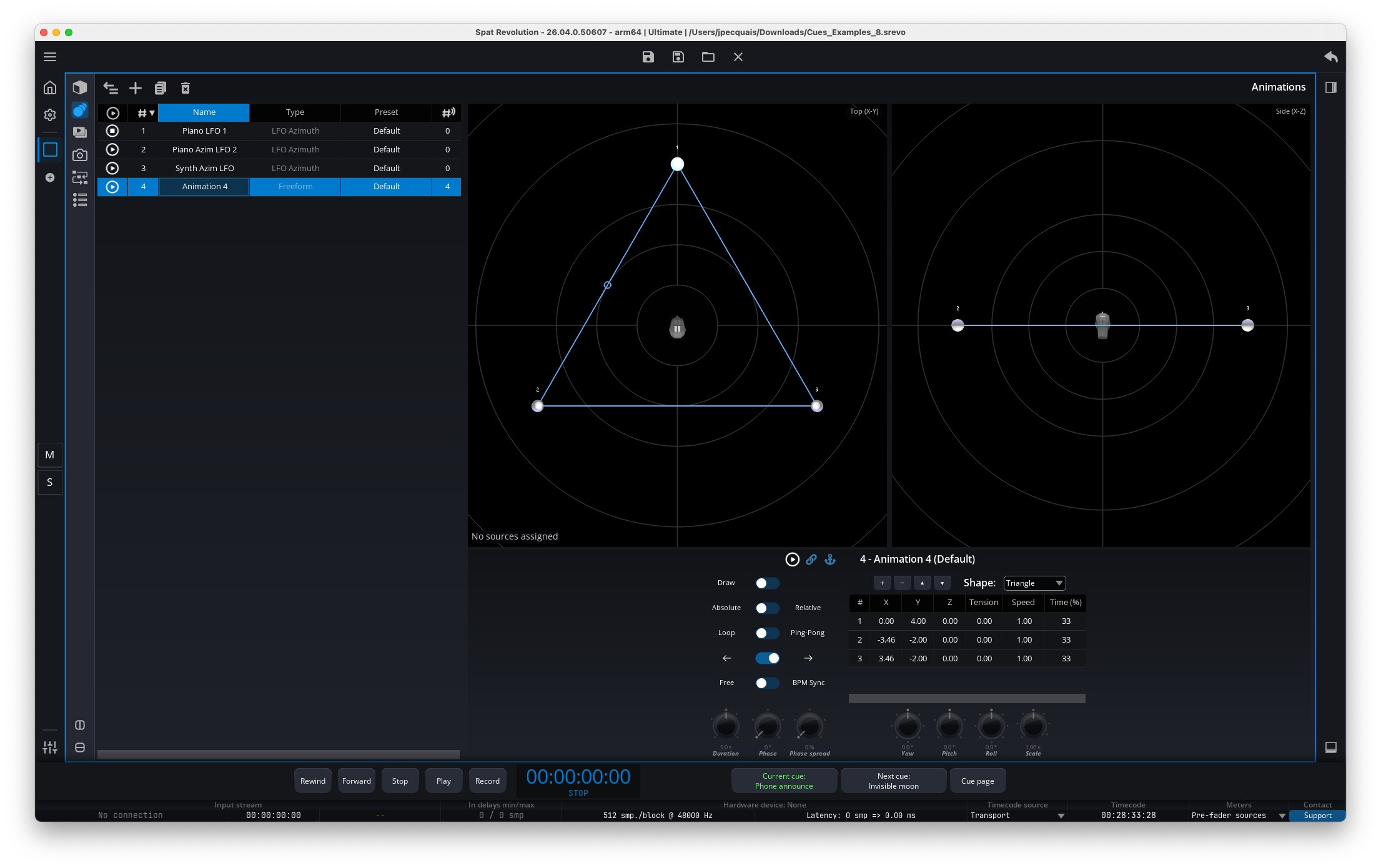Click the Duration knob
Screen dimensions: 1381x868
[x=726, y=726]
